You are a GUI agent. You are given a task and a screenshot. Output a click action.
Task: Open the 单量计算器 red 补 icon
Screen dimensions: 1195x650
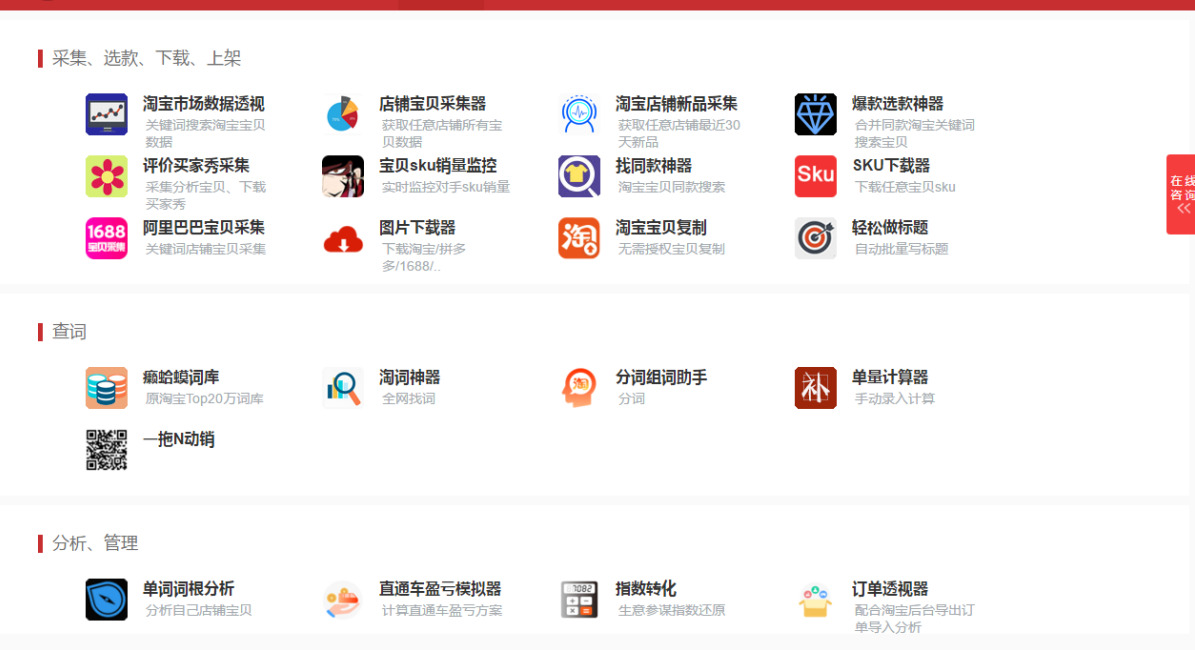[x=815, y=388]
